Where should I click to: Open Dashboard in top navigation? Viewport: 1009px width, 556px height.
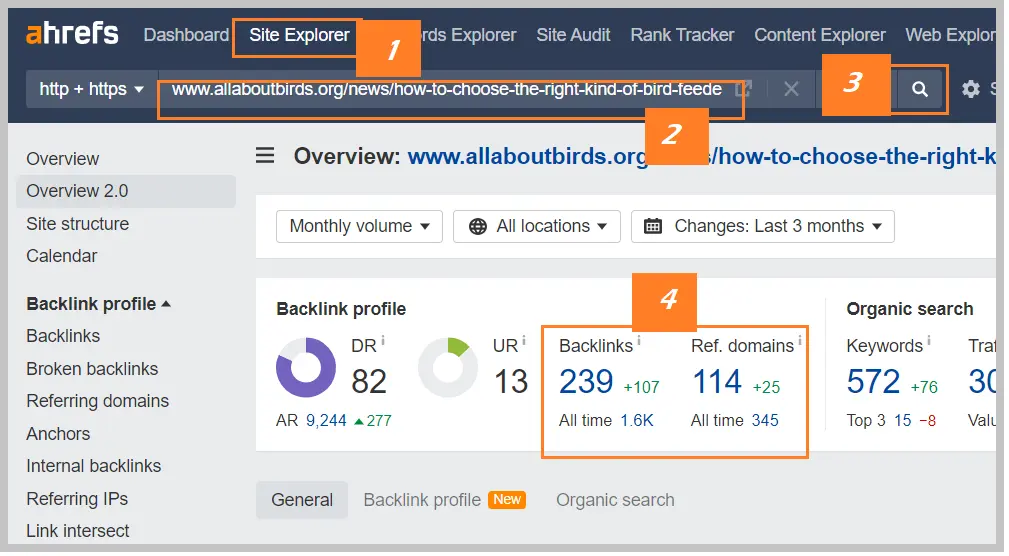[186, 35]
